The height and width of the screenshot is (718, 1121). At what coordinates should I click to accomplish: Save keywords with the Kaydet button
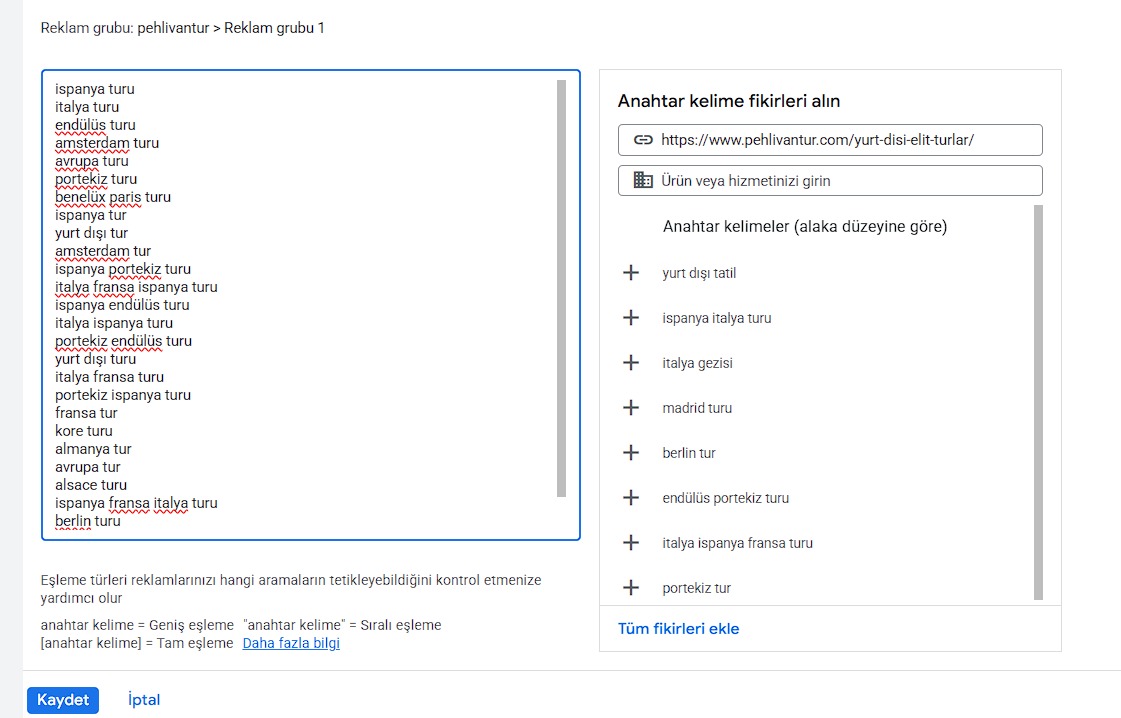pyautogui.click(x=63, y=700)
